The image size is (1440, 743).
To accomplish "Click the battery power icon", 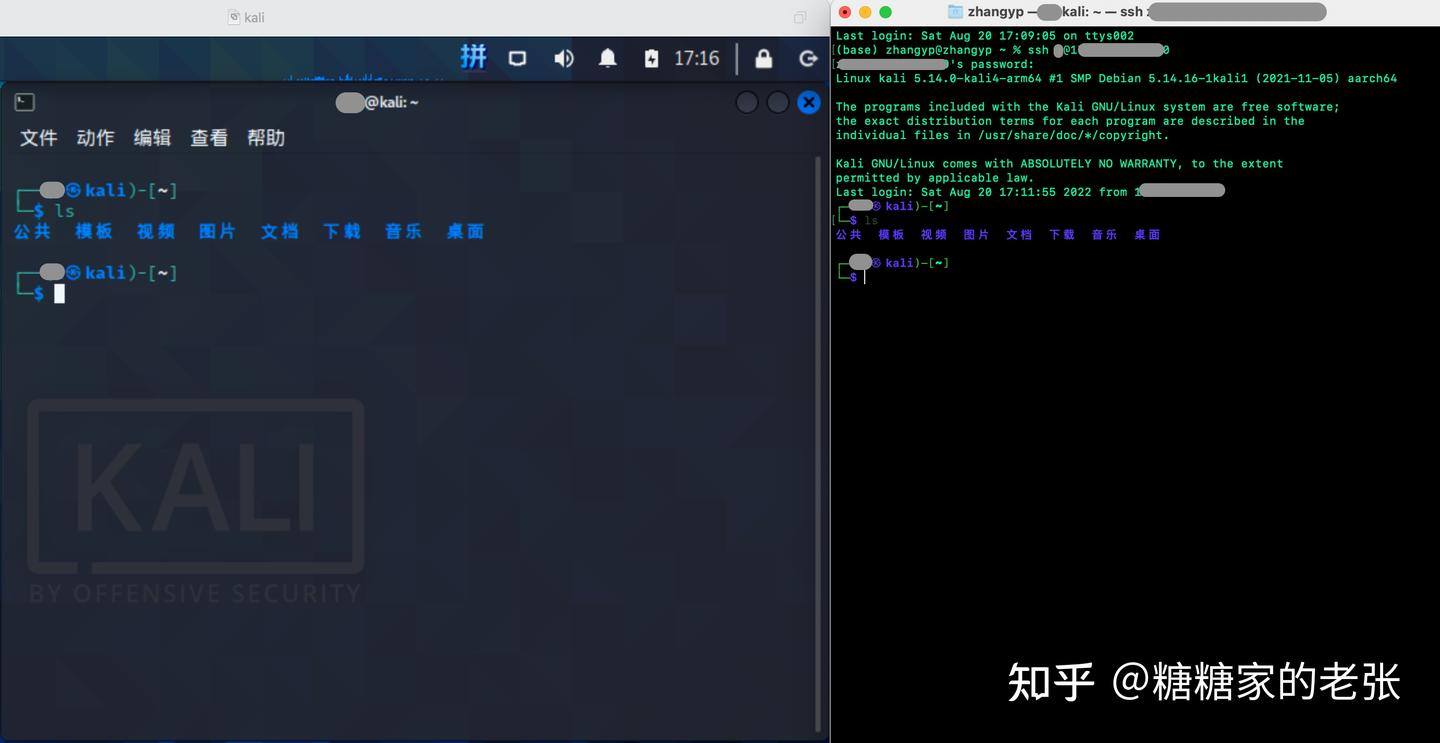I will click(x=651, y=59).
